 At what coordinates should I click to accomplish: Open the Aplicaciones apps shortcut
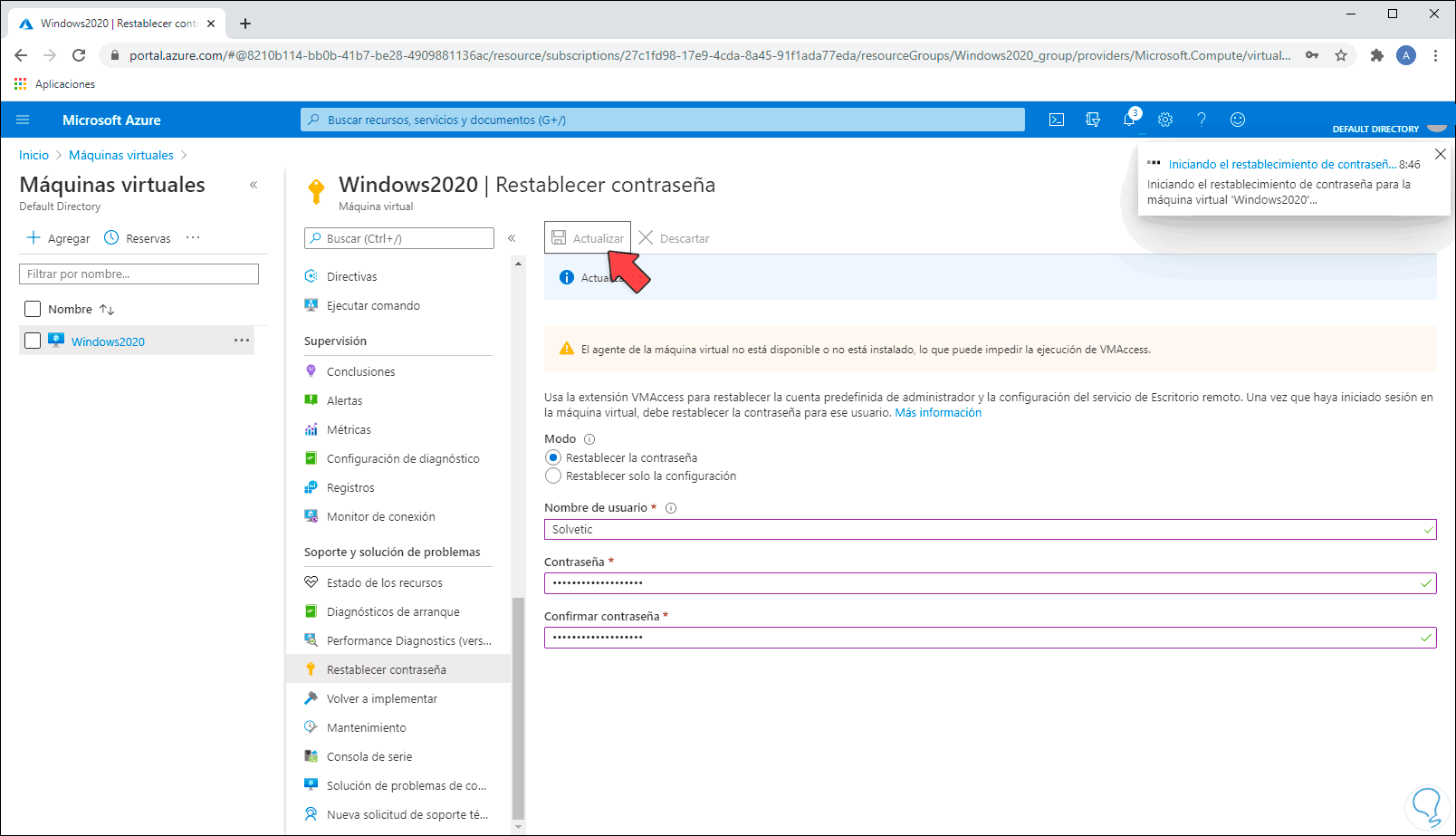coord(54,84)
